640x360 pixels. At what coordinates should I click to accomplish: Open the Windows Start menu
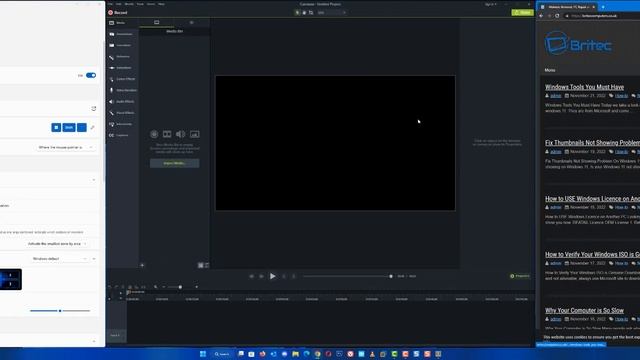(203, 354)
